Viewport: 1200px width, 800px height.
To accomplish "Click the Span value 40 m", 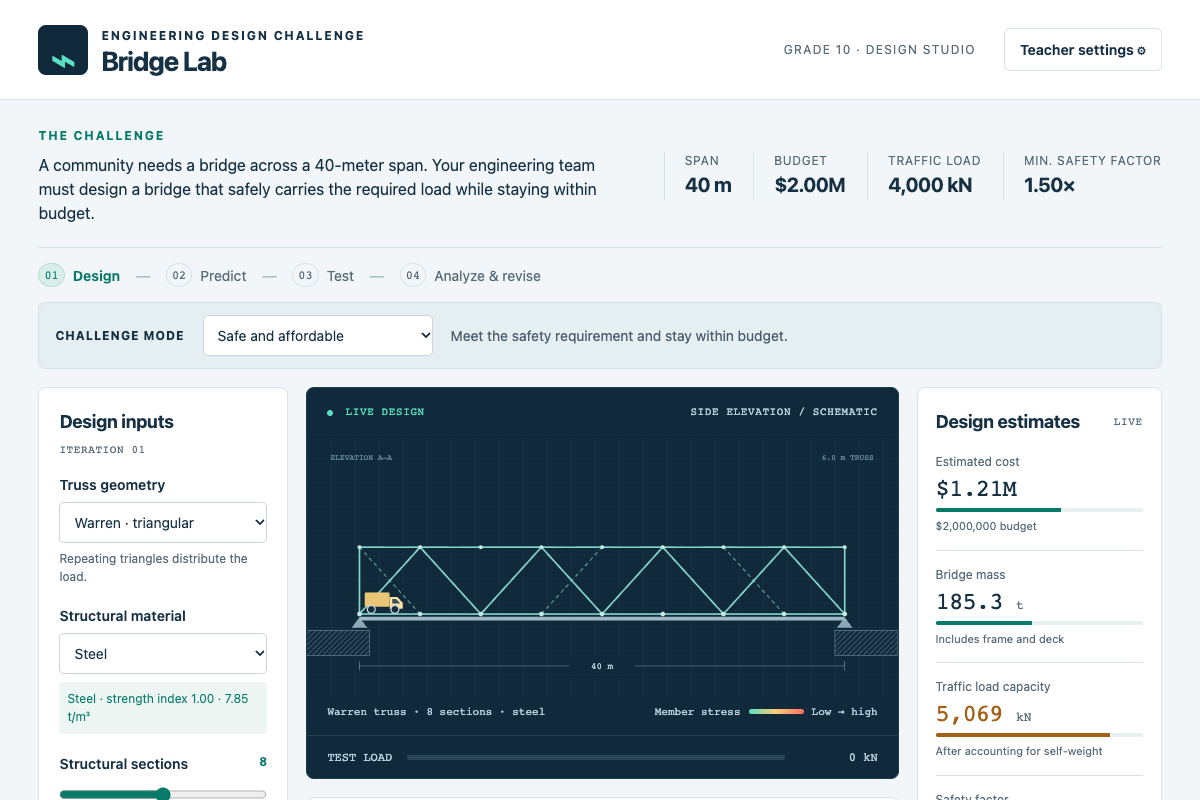I will pyautogui.click(x=708, y=185).
